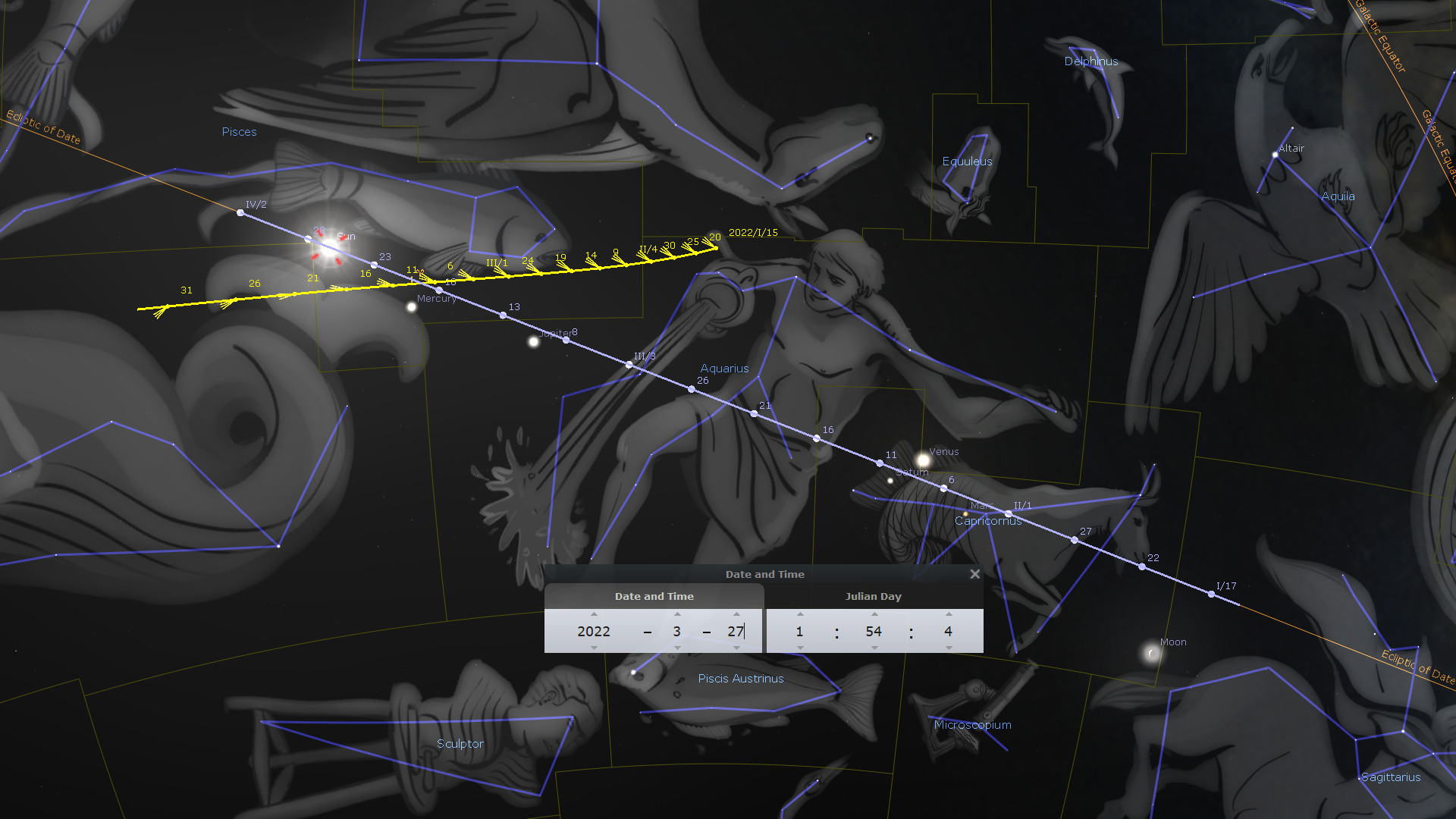Image resolution: width=1456 pixels, height=819 pixels.
Task: Select the Date and Time tab
Action: tap(654, 596)
